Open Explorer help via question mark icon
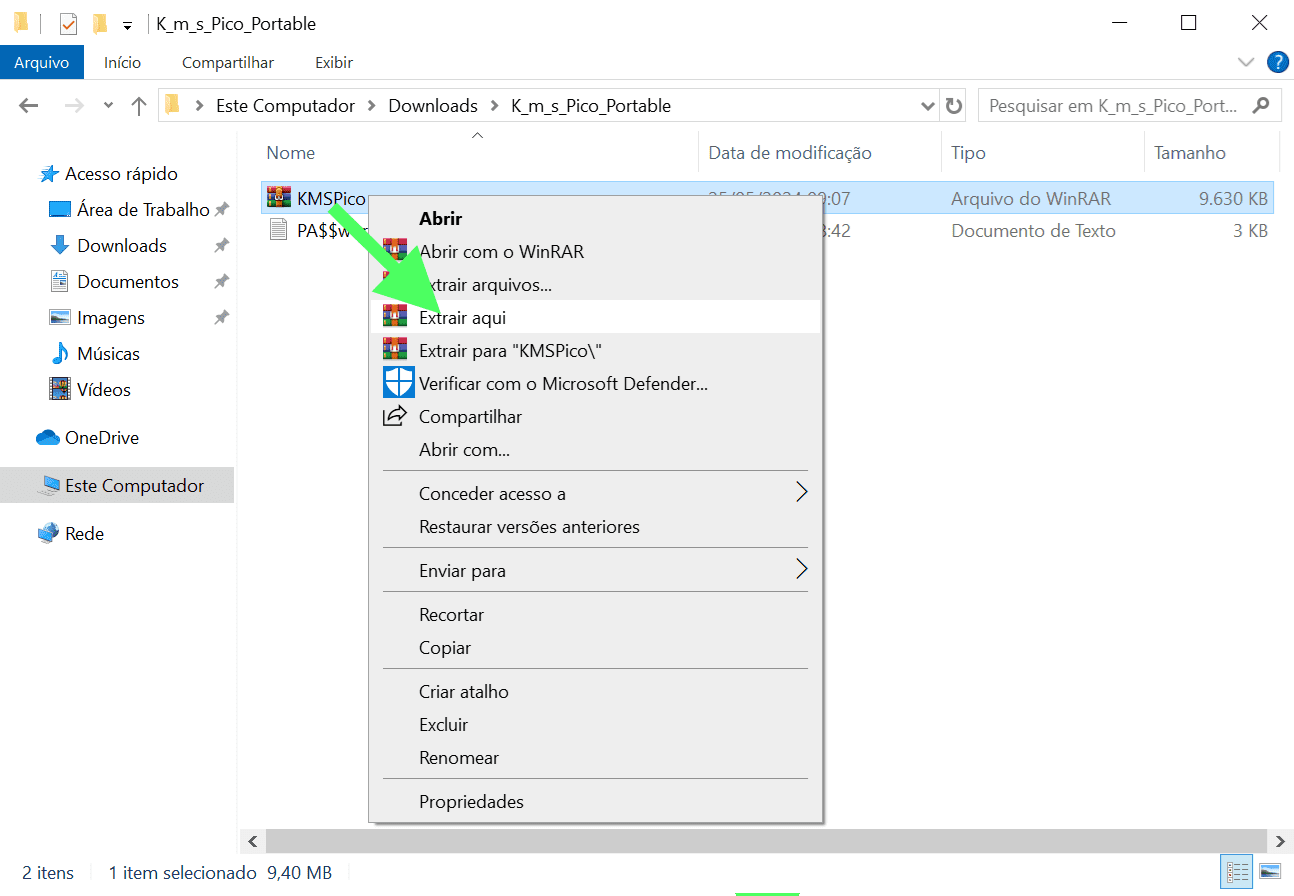 pyautogui.click(x=1278, y=62)
